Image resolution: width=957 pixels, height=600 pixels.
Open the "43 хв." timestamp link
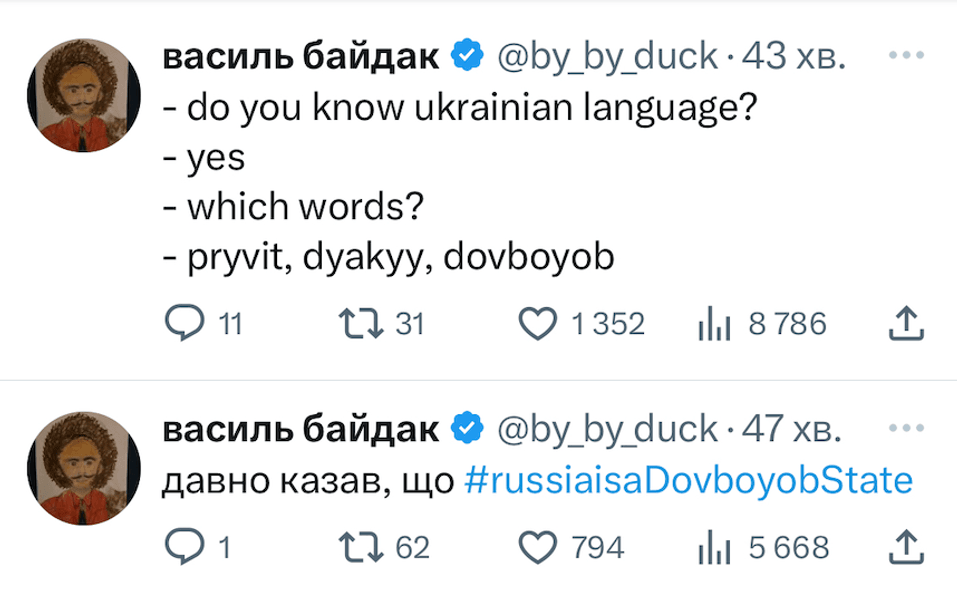tap(795, 58)
